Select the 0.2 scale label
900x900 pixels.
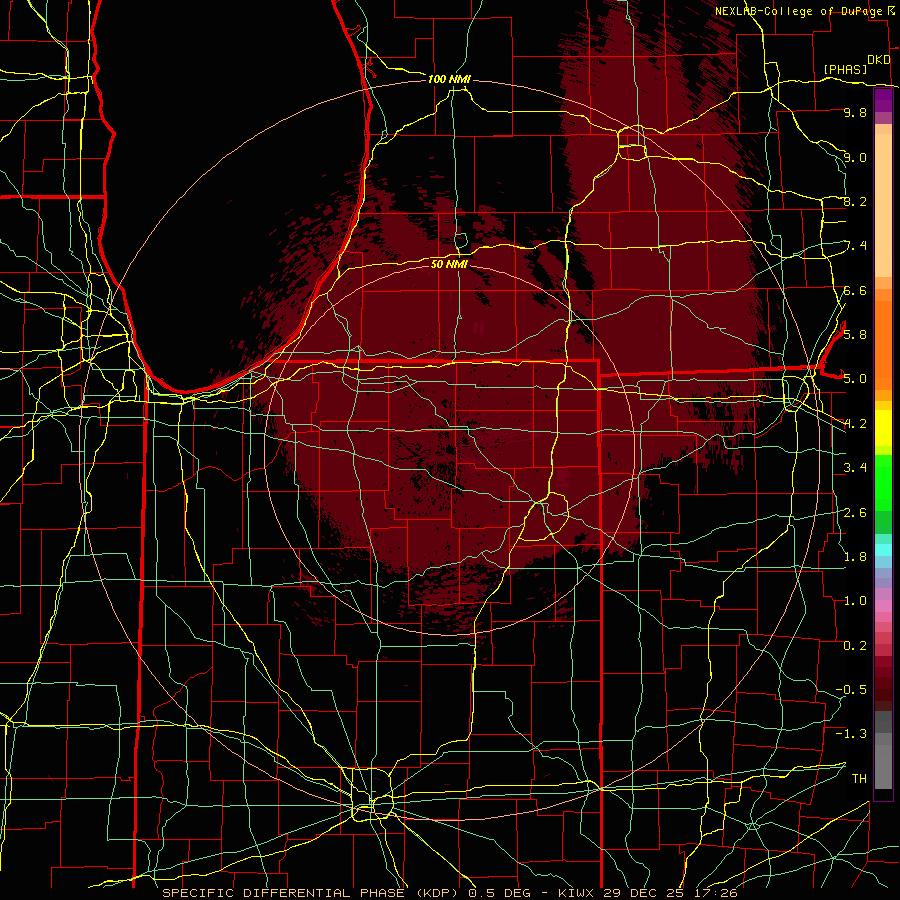point(855,646)
